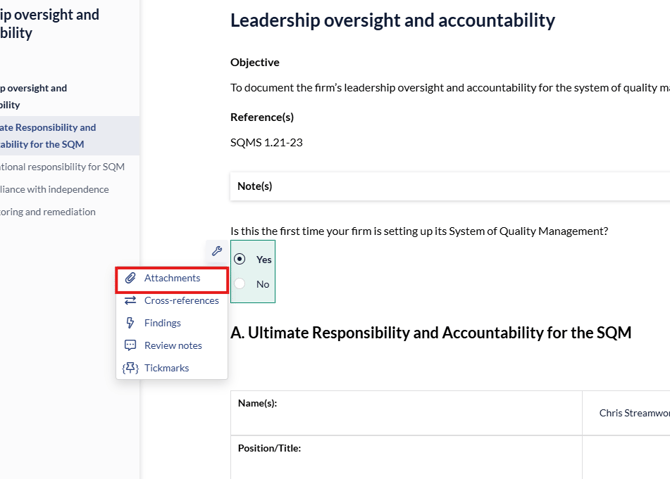670x479 pixels.
Task: Click the 'A. Ultimate Responsibility and Accountability' heading
Action: click(x=430, y=333)
